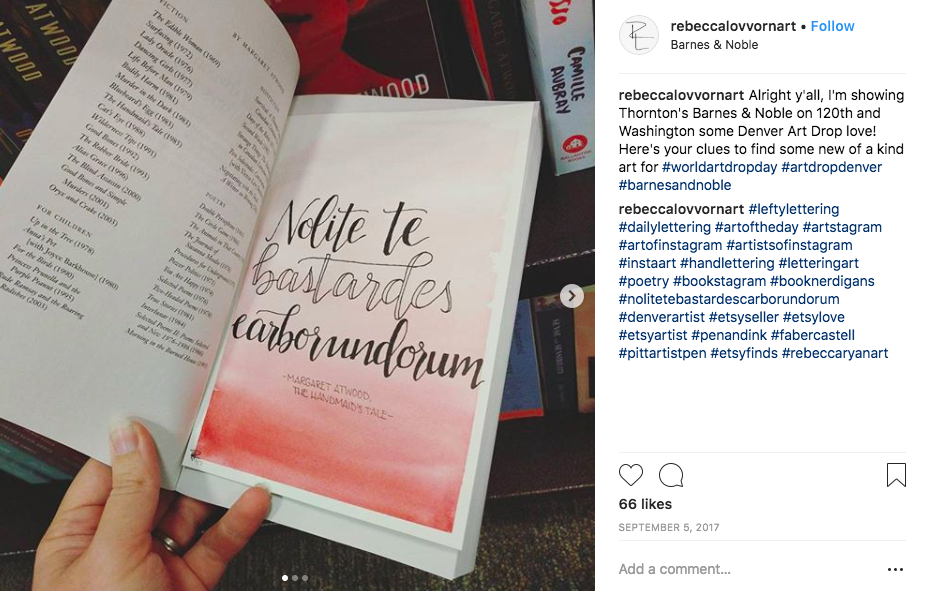Open #leftylettering hashtag
This screenshot has width=925, height=591.
[x=793, y=209]
